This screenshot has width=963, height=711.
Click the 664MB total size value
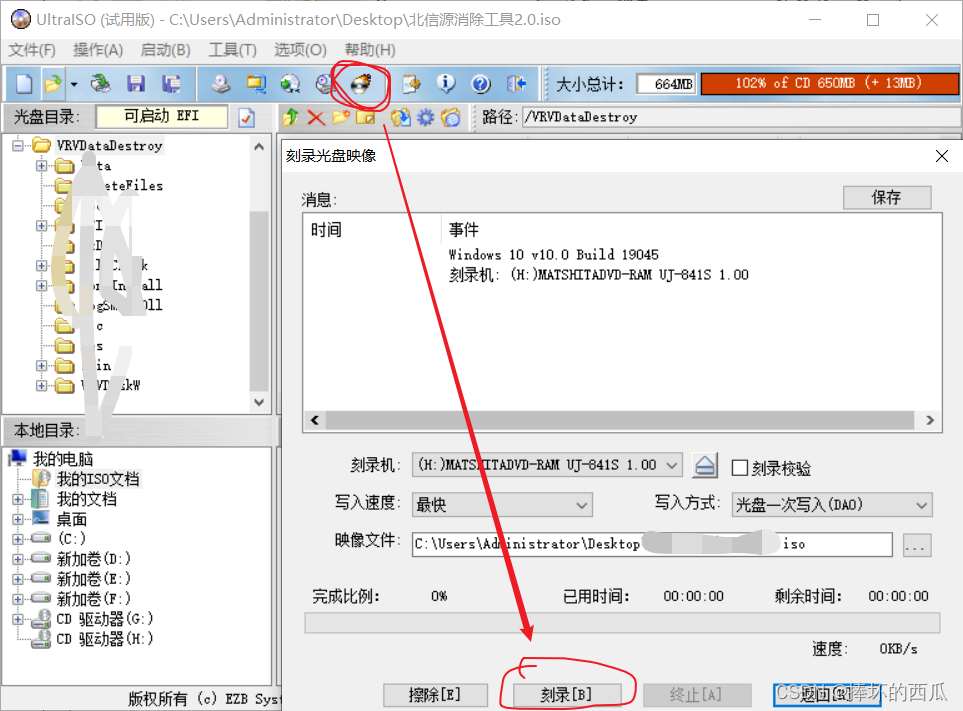tap(666, 84)
